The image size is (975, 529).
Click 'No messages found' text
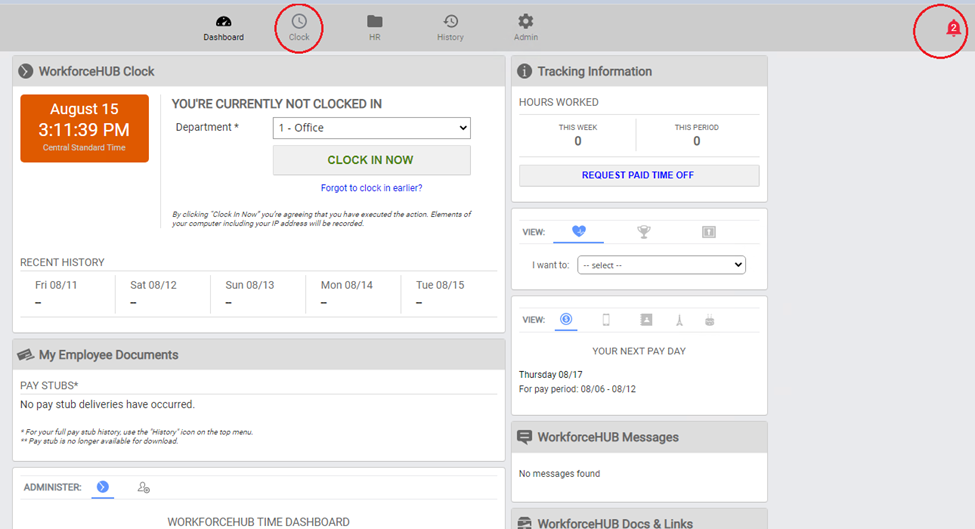click(x=559, y=474)
